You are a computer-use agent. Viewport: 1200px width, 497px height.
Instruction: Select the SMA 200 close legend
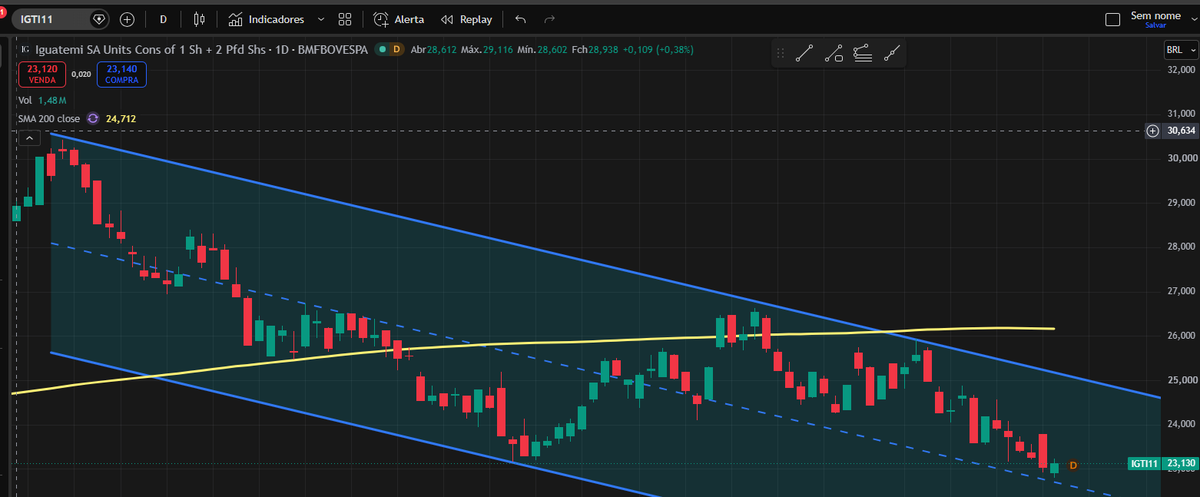click(x=48, y=118)
